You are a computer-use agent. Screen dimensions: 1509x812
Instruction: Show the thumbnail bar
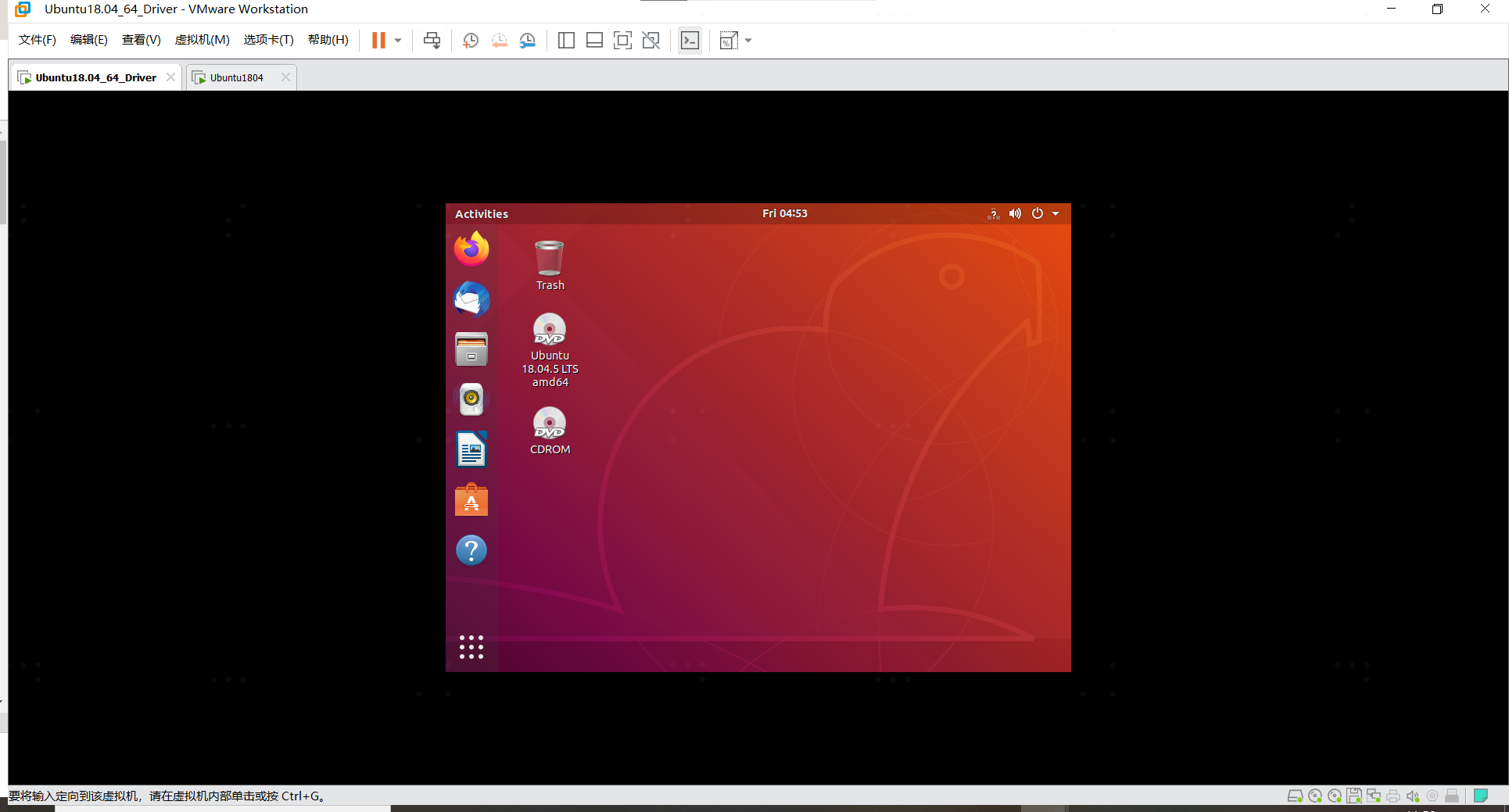594,40
